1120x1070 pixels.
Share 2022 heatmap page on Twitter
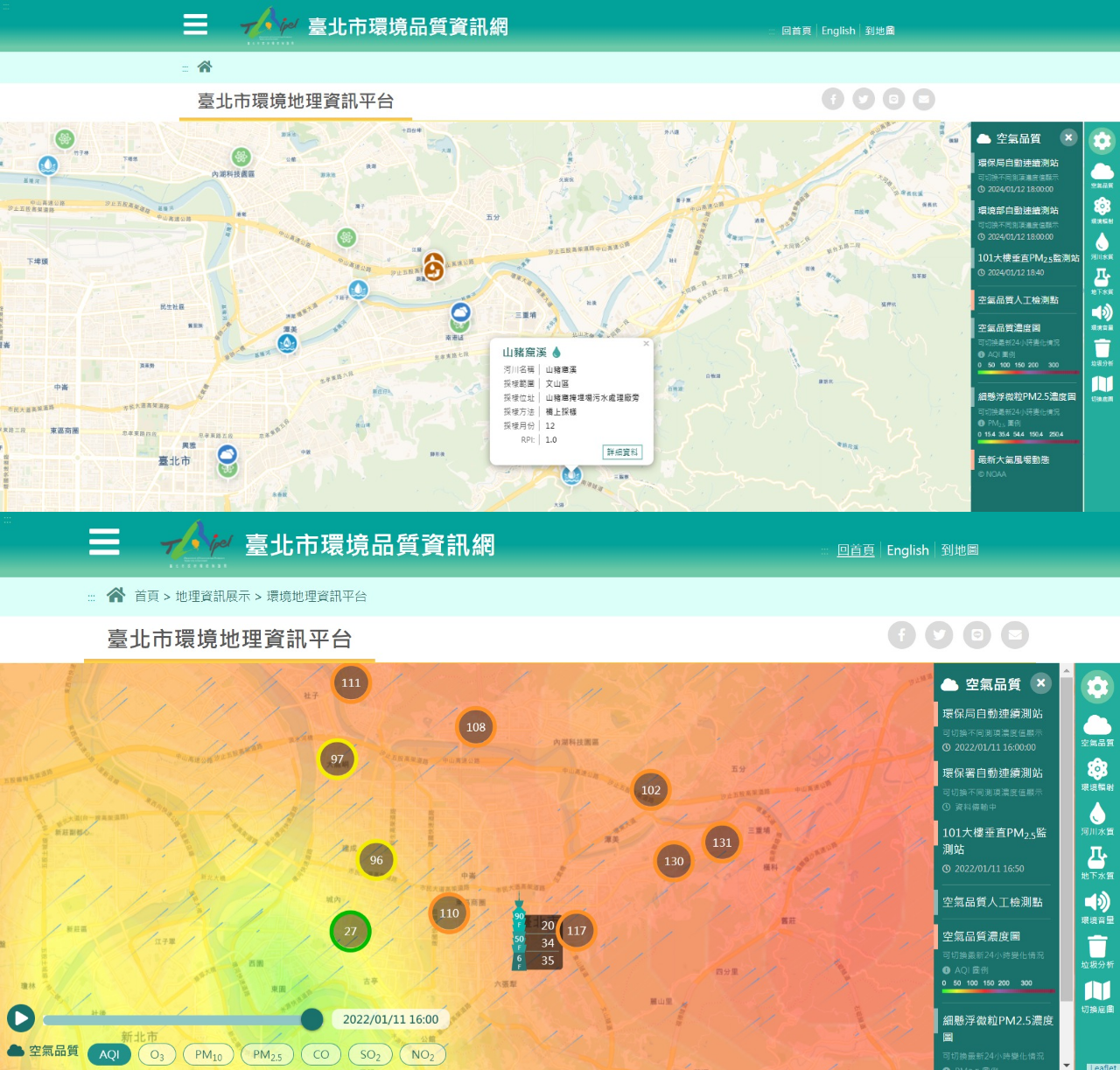(940, 634)
